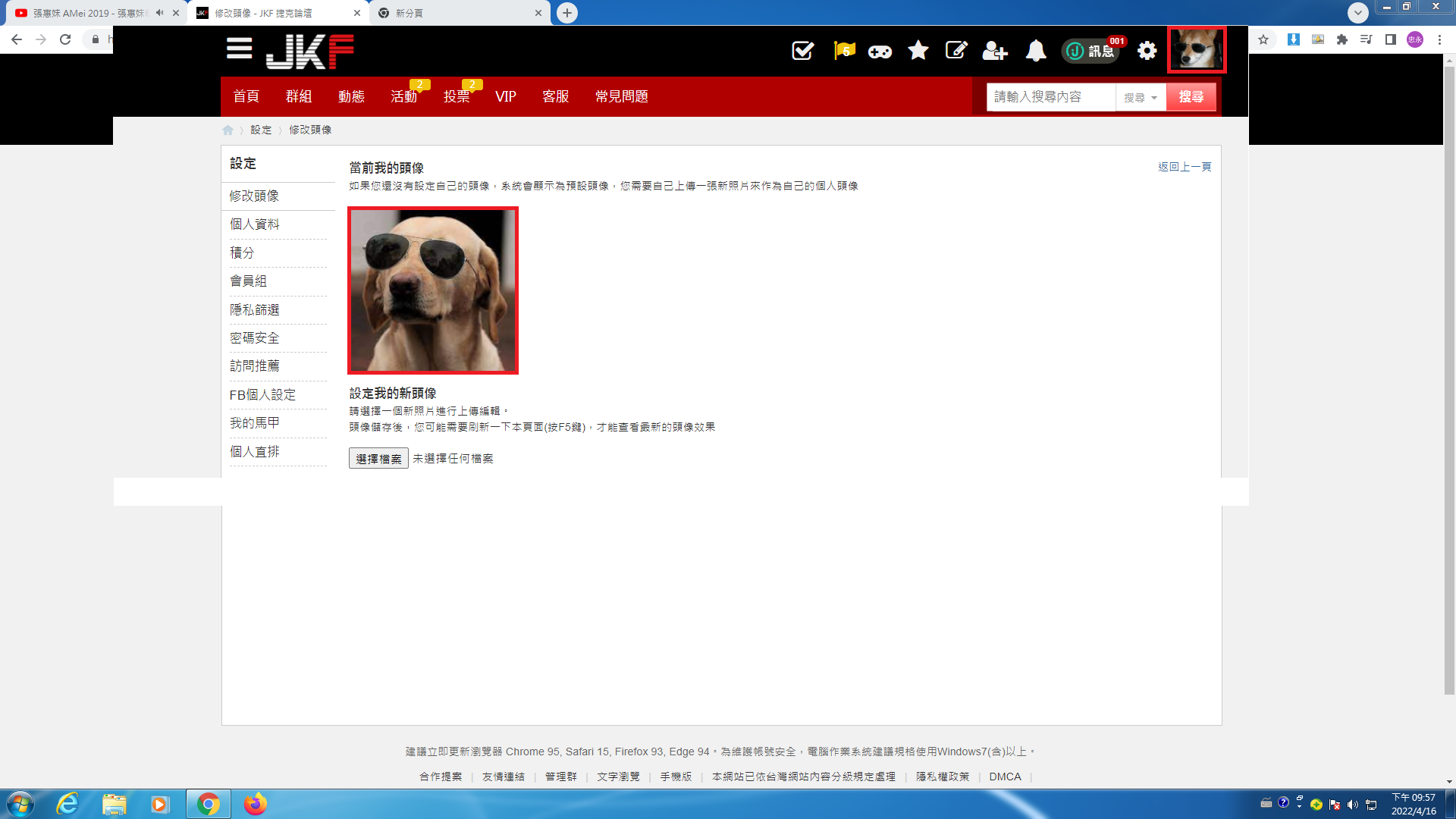Click the breadcrumb home icon
This screenshot has height=819, width=1456.
227,130
